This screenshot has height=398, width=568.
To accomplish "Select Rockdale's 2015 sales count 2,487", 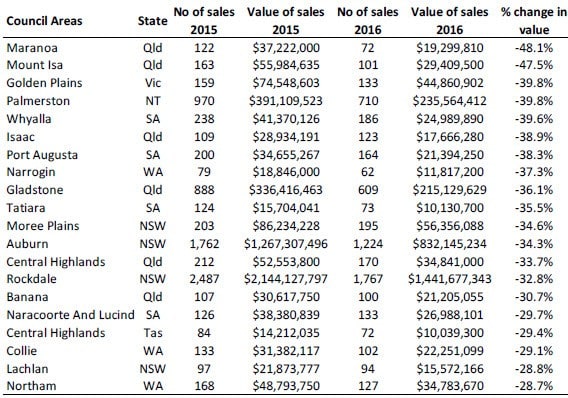I will point(204,279).
